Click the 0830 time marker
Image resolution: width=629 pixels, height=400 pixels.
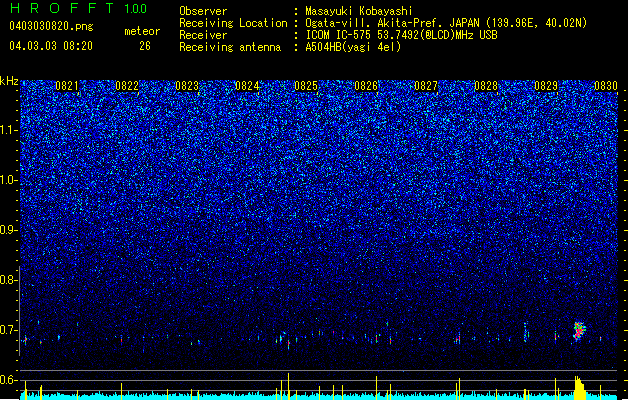pyautogui.click(x=606, y=86)
